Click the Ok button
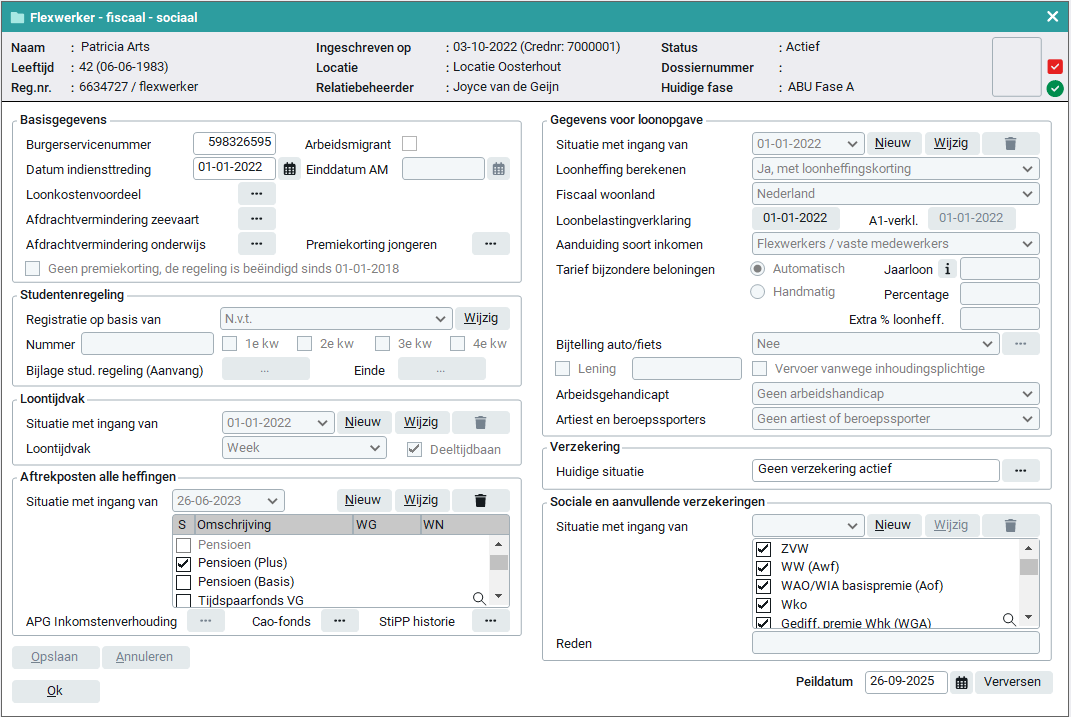 pyautogui.click(x=55, y=691)
